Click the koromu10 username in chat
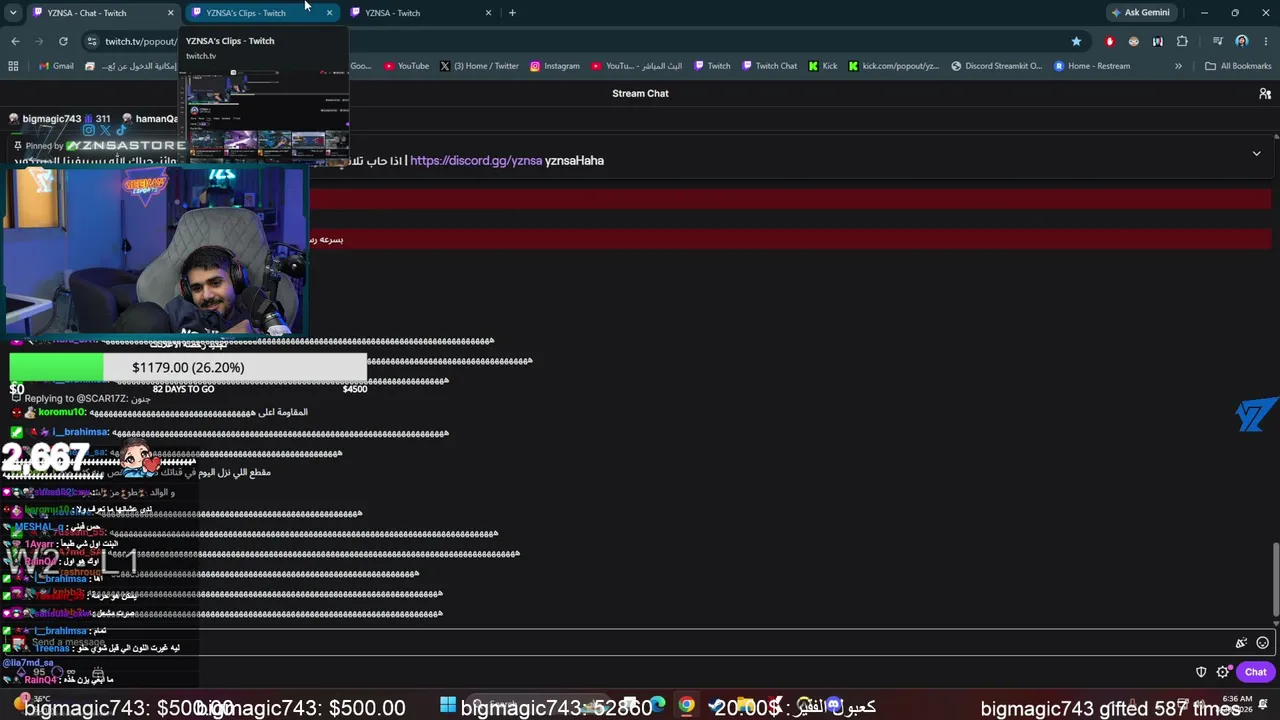The width and height of the screenshot is (1280, 720). click(x=62, y=412)
